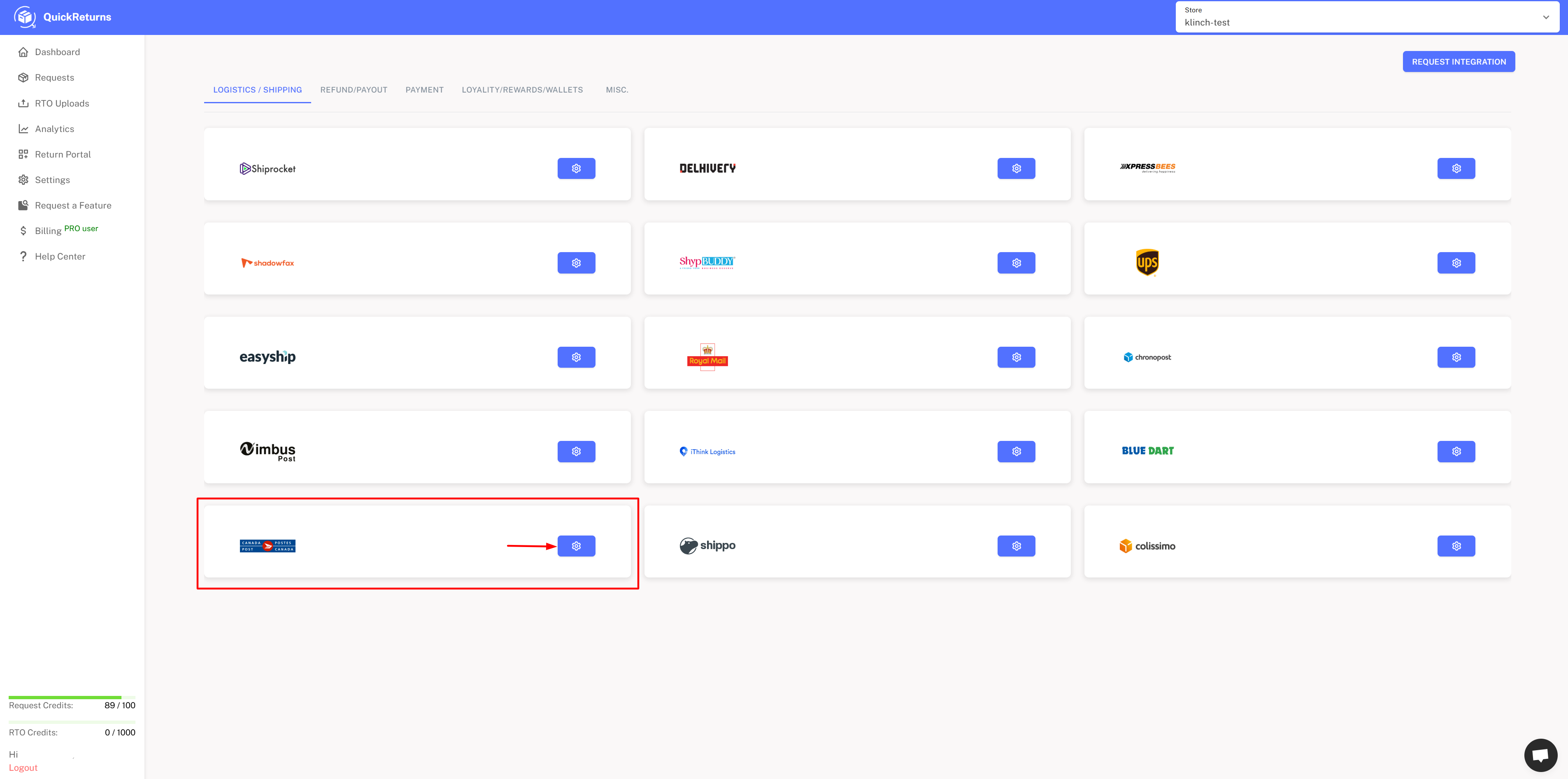Expand the Store dropdown klinch-test

point(1367,17)
